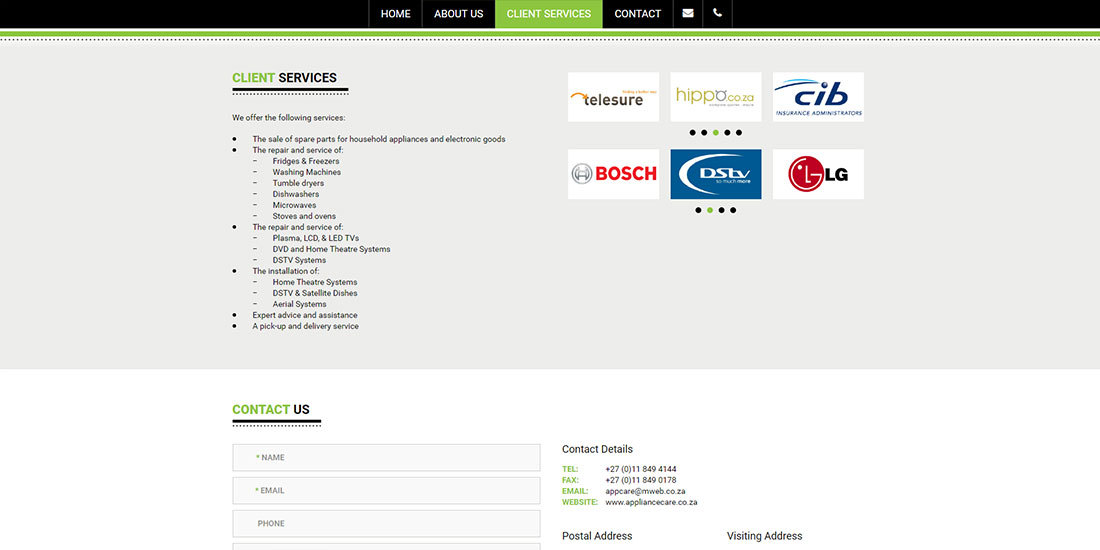Click 'Expert advice and assistance' bullet
Screen dimensions: 1100x550
(x=305, y=315)
